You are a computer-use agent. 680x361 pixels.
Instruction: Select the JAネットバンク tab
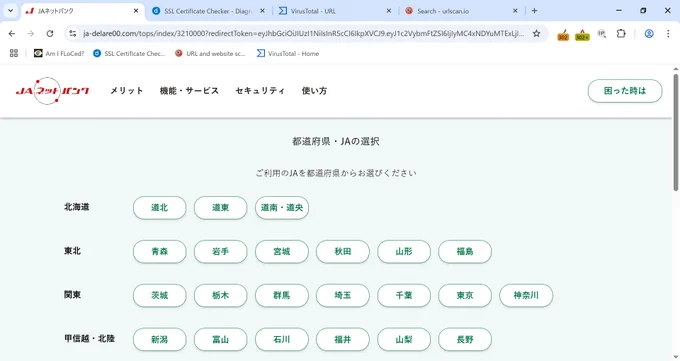[82, 11]
